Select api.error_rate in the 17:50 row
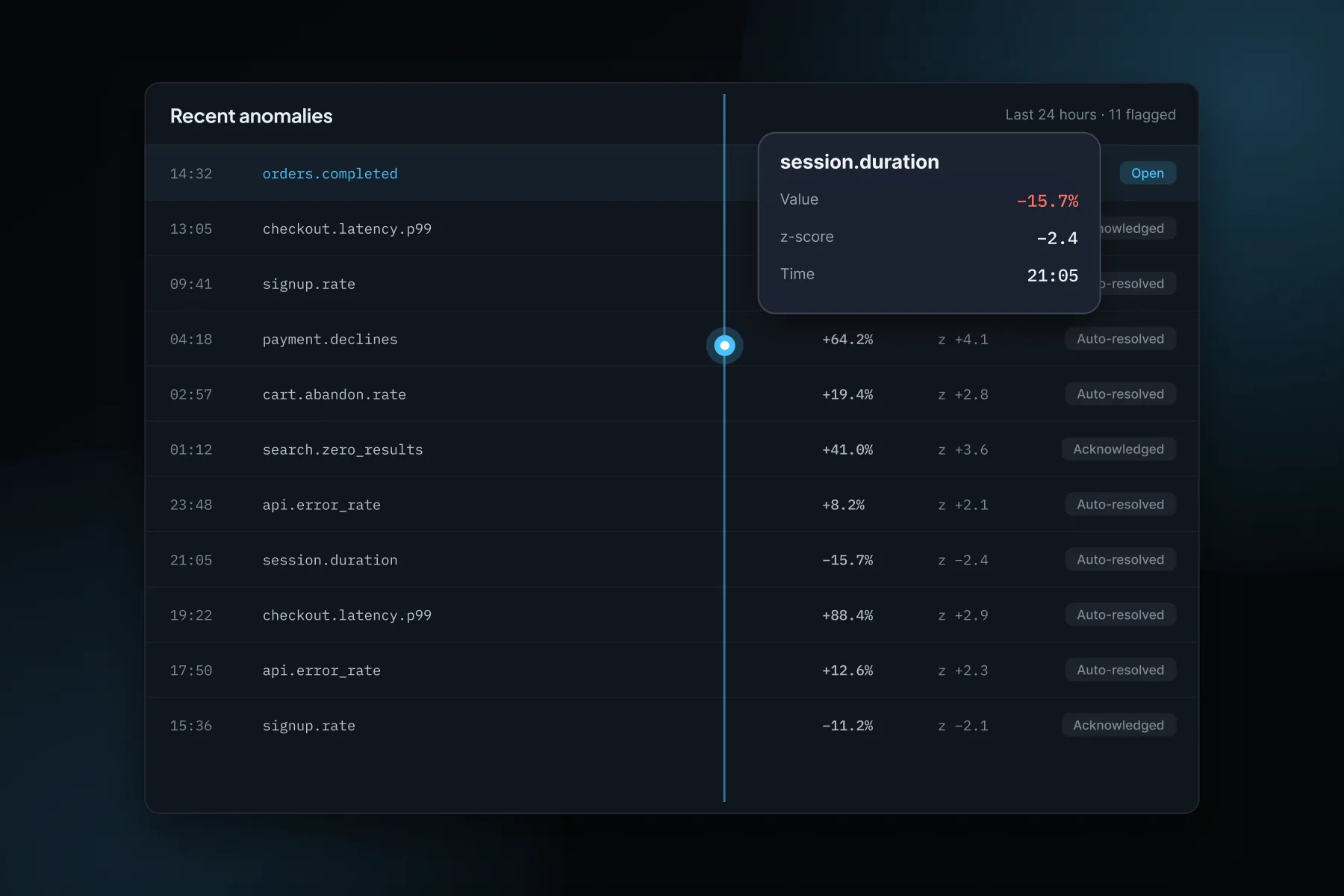Viewport: 1344px width, 896px height. coord(322,671)
